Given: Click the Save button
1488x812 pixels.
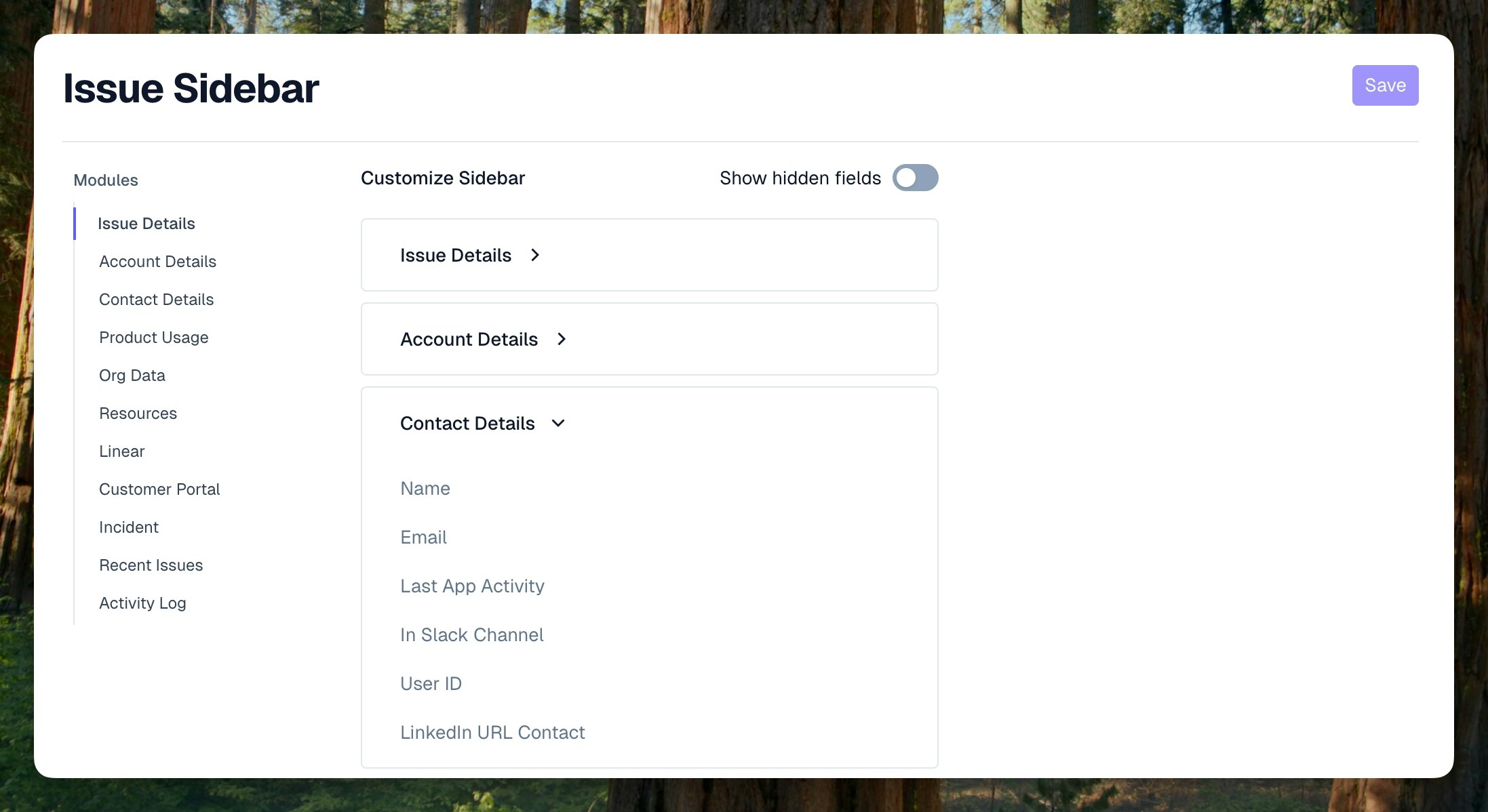Looking at the screenshot, I should point(1384,85).
